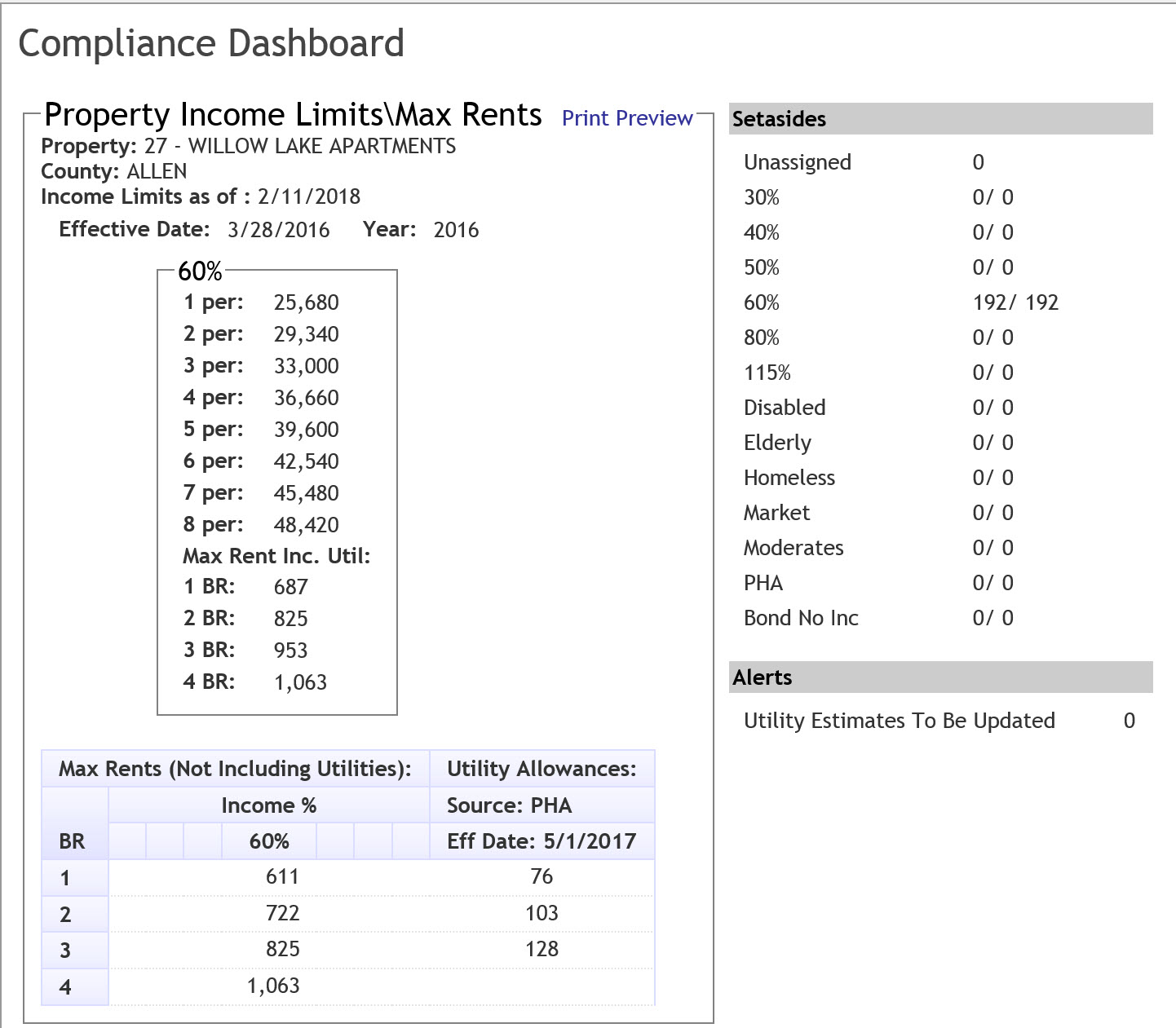The image size is (1176, 1028).
Task: Click the 60% column header in rents table
Action: click(x=269, y=841)
